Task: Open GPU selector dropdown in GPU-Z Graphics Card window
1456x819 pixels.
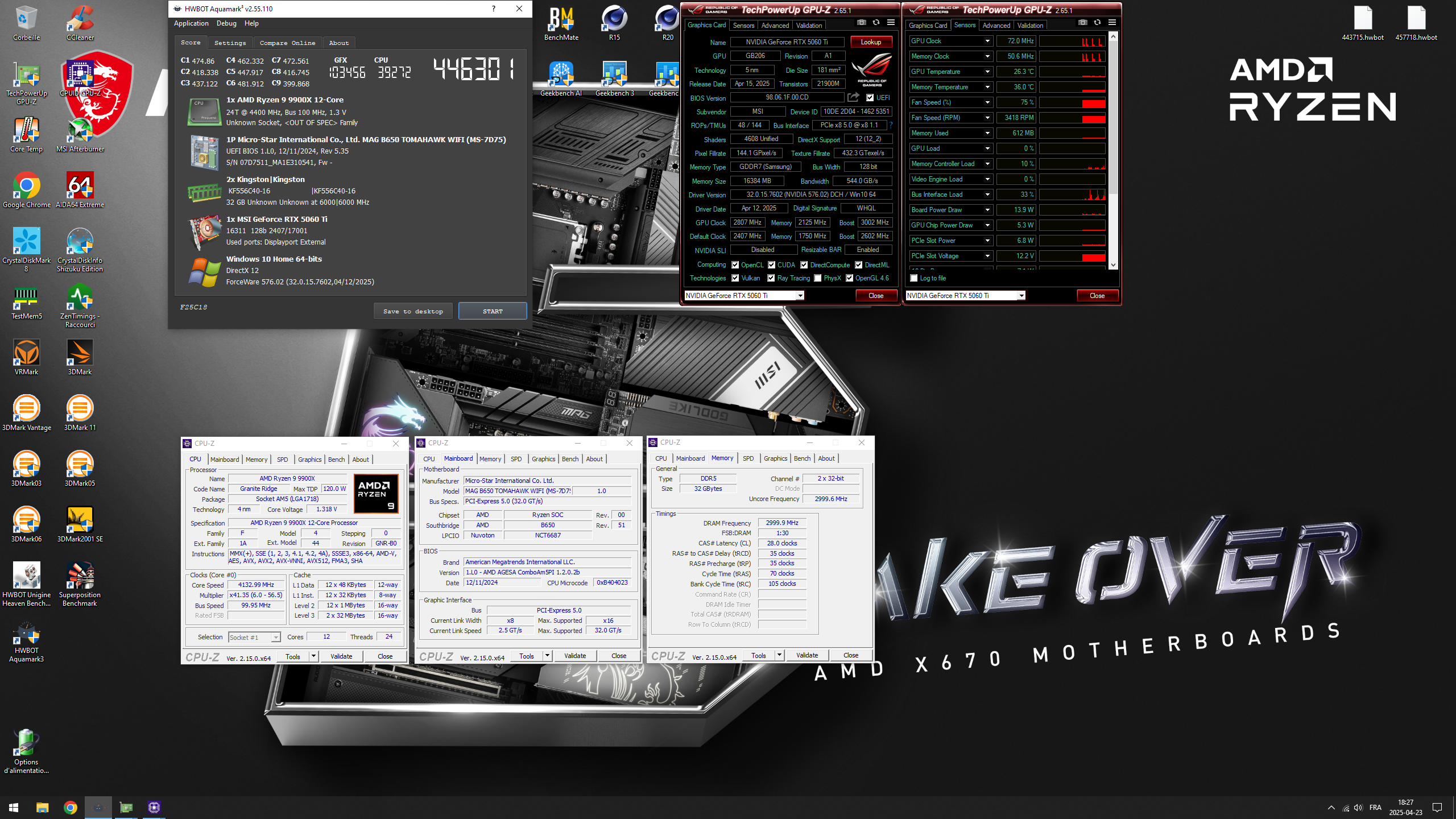Action: click(800, 296)
